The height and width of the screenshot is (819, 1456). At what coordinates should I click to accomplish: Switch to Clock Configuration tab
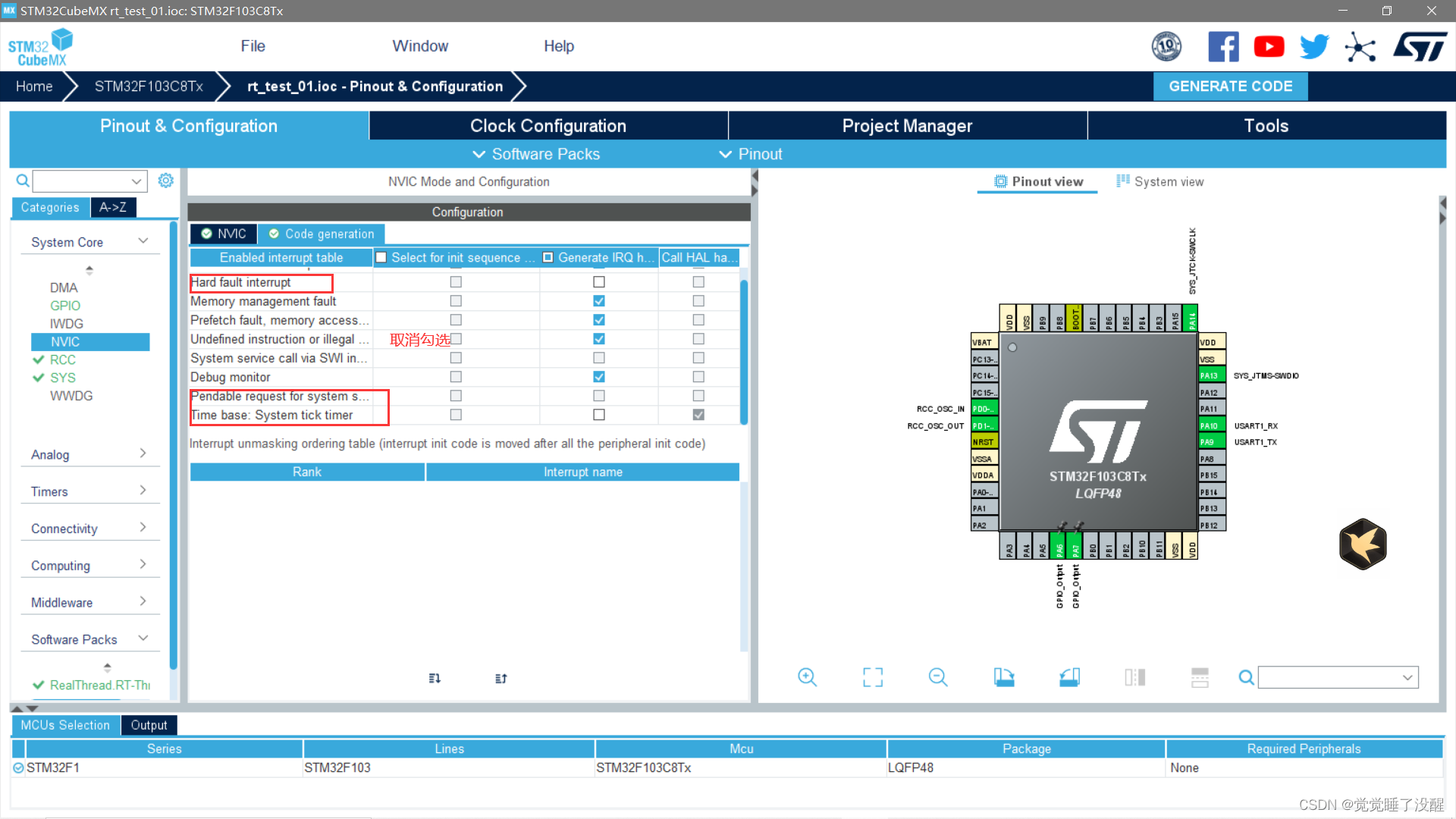click(x=548, y=126)
